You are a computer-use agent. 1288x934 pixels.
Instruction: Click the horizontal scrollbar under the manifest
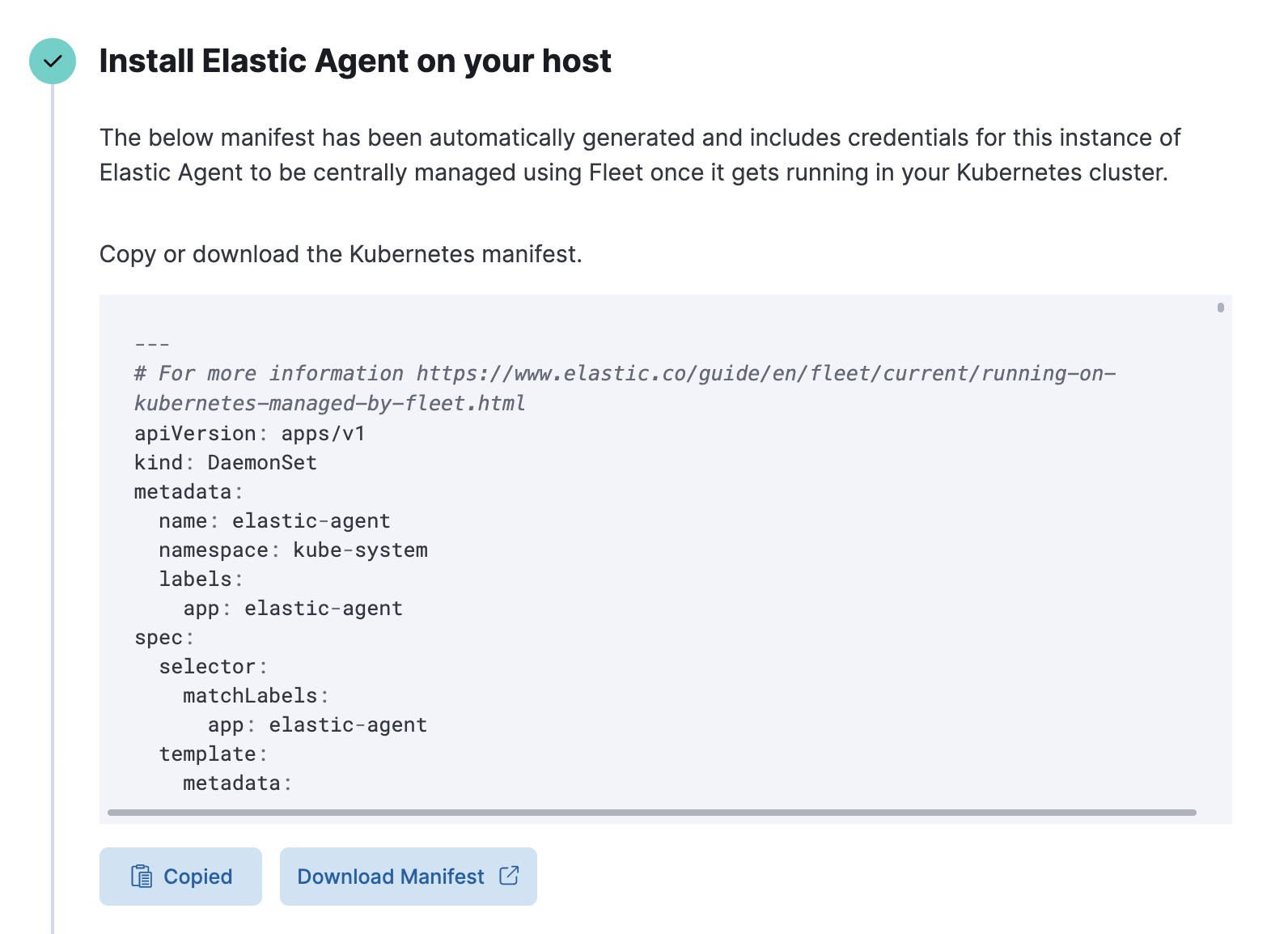click(x=651, y=813)
